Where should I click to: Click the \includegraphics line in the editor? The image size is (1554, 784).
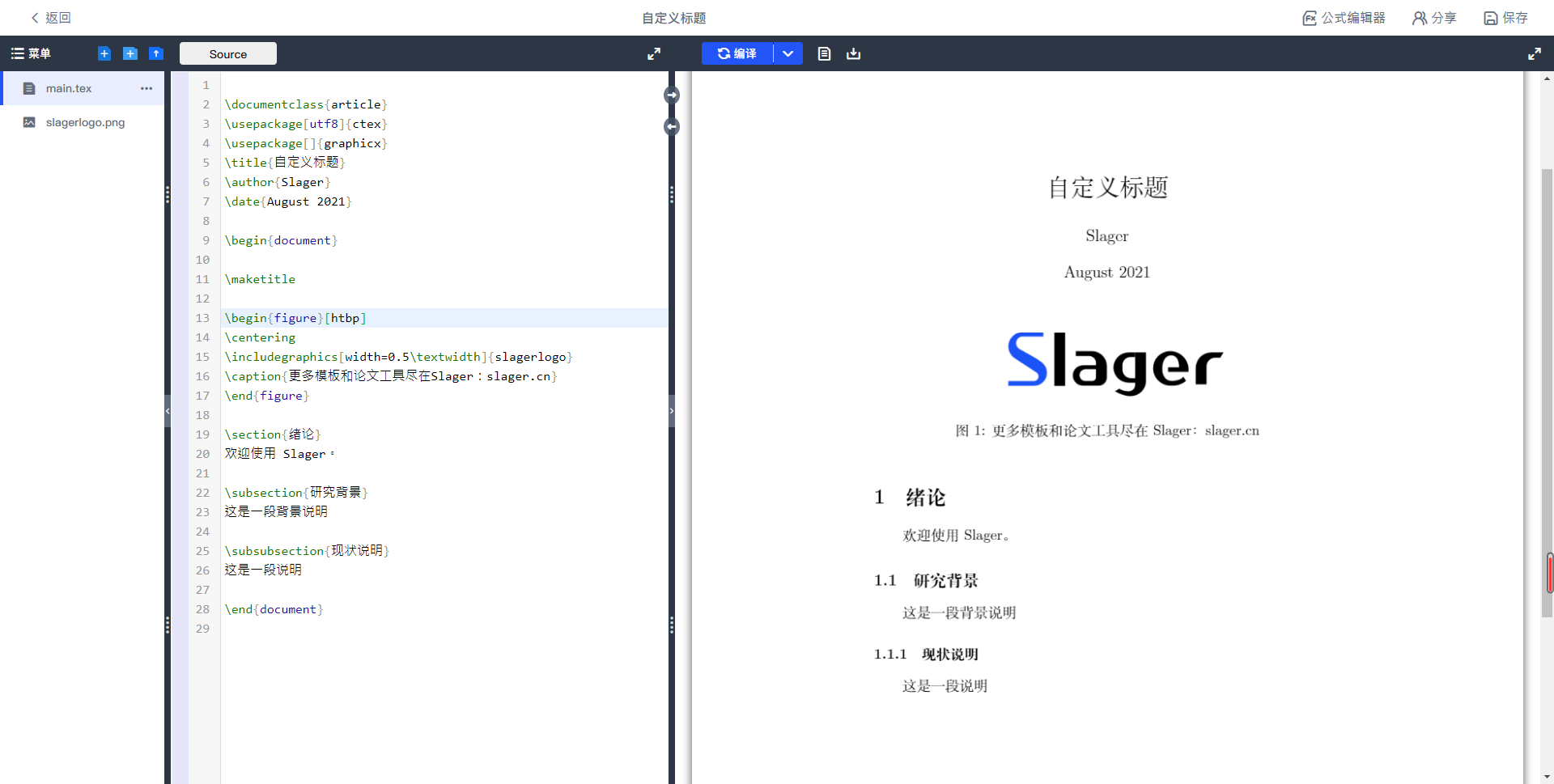pyautogui.click(x=398, y=357)
